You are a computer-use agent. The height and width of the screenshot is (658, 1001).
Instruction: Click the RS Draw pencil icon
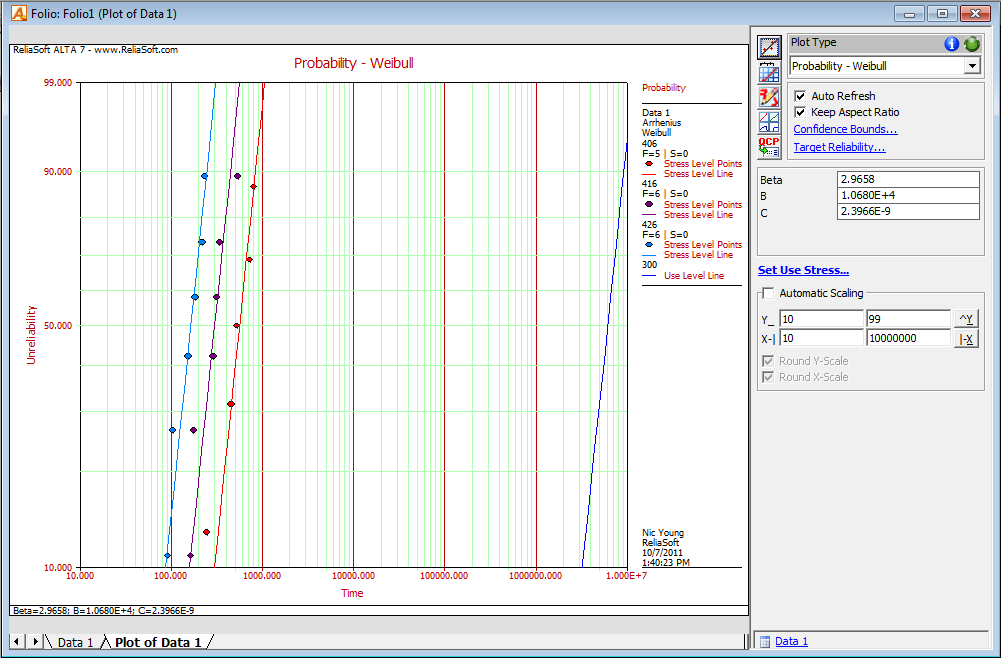coord(768,97)
